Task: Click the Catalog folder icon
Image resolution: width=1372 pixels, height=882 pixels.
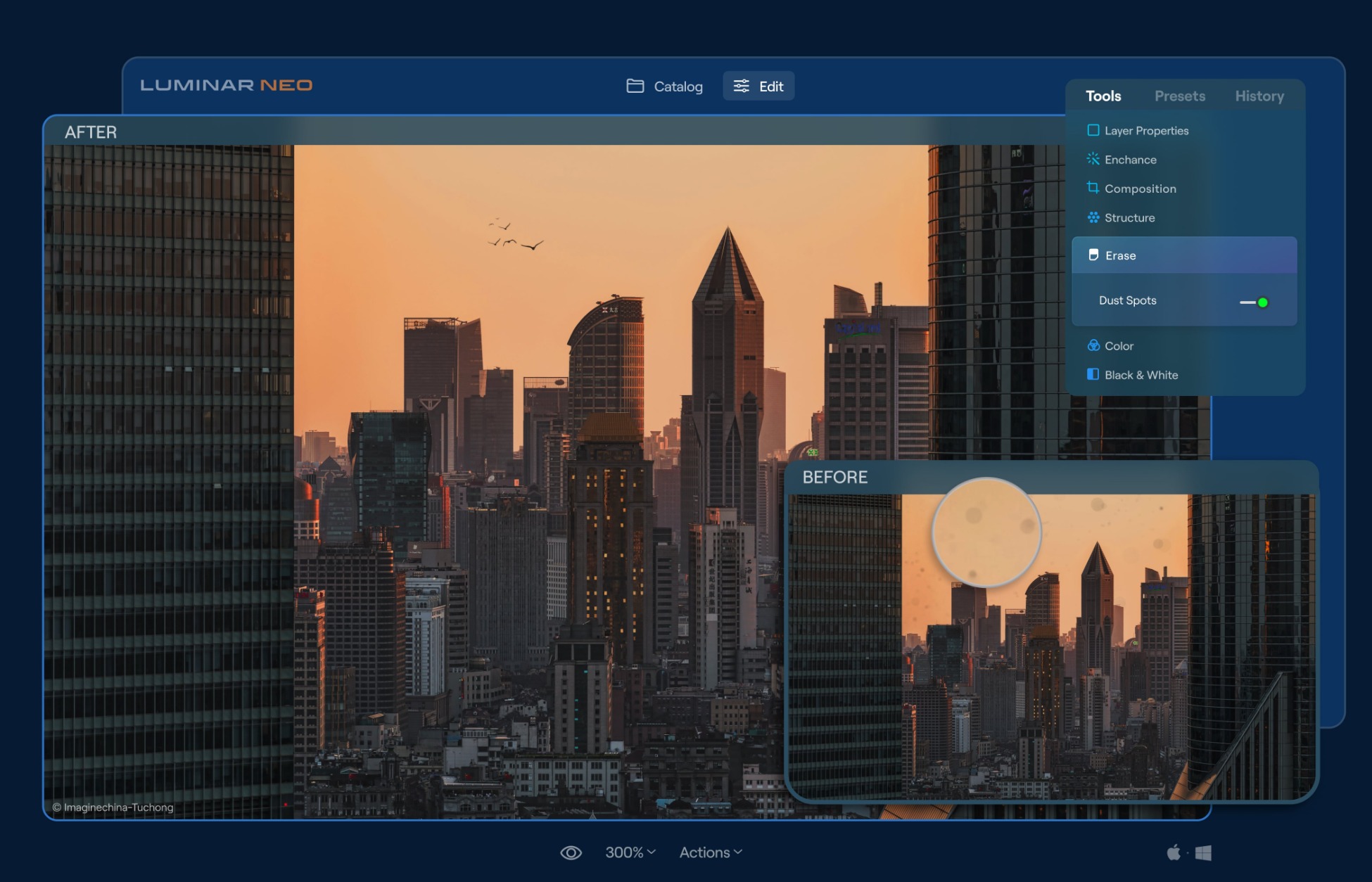Action: click(635, 86)
